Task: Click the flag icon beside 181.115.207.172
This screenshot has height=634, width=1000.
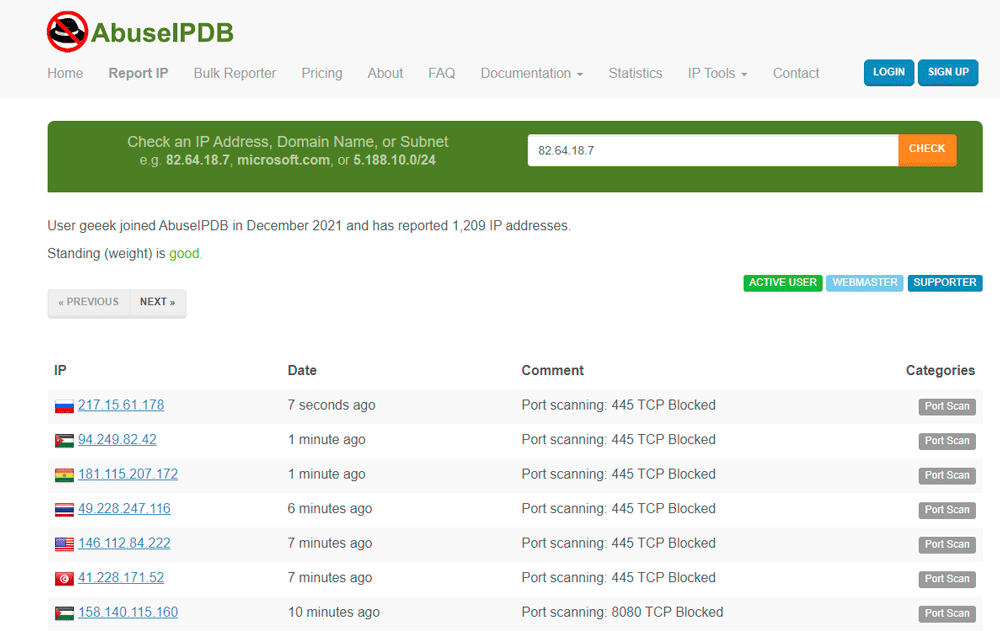Action: coord(64,475)
